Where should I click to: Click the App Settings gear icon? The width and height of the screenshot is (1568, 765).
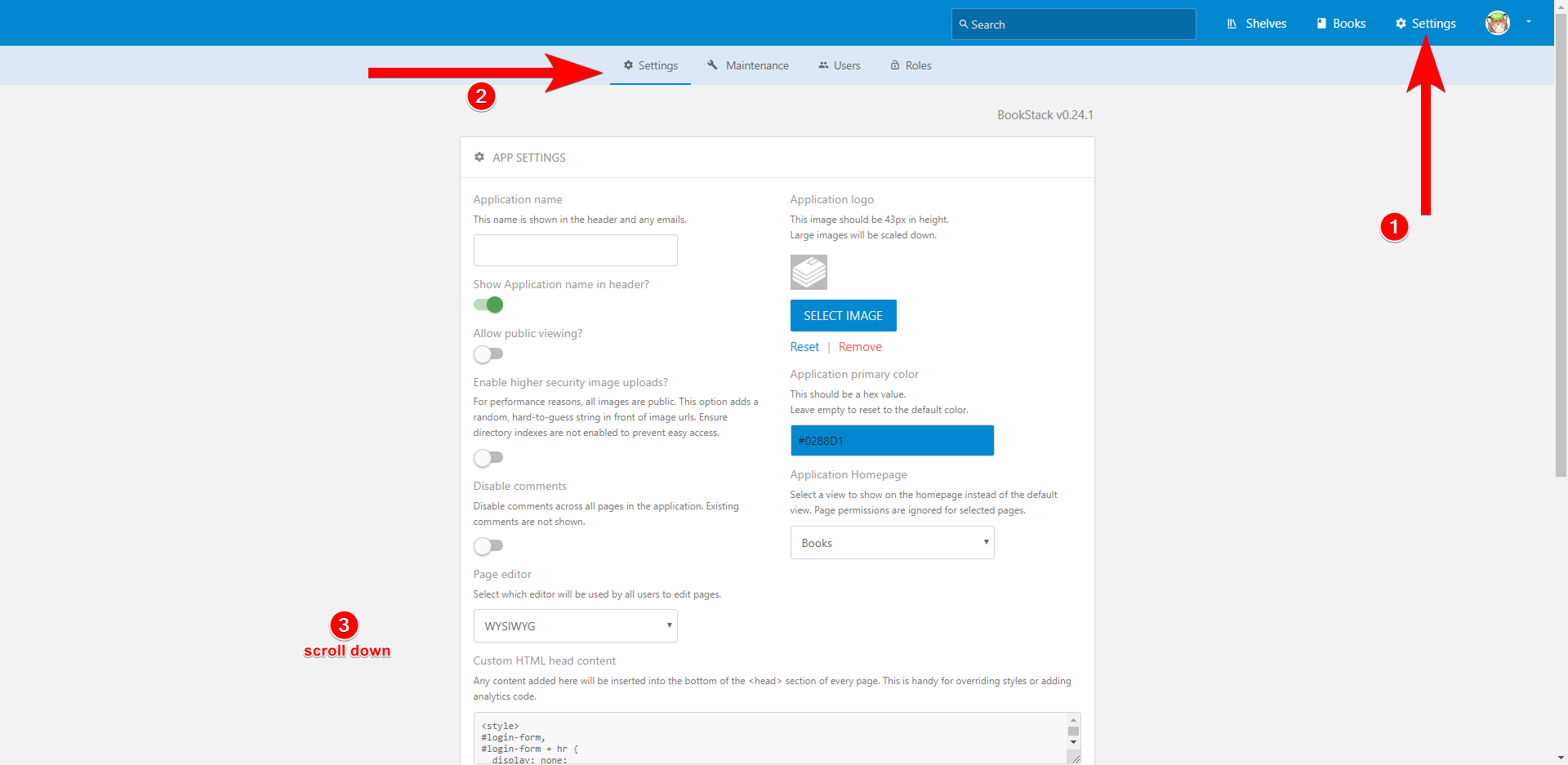coord(479,157)
